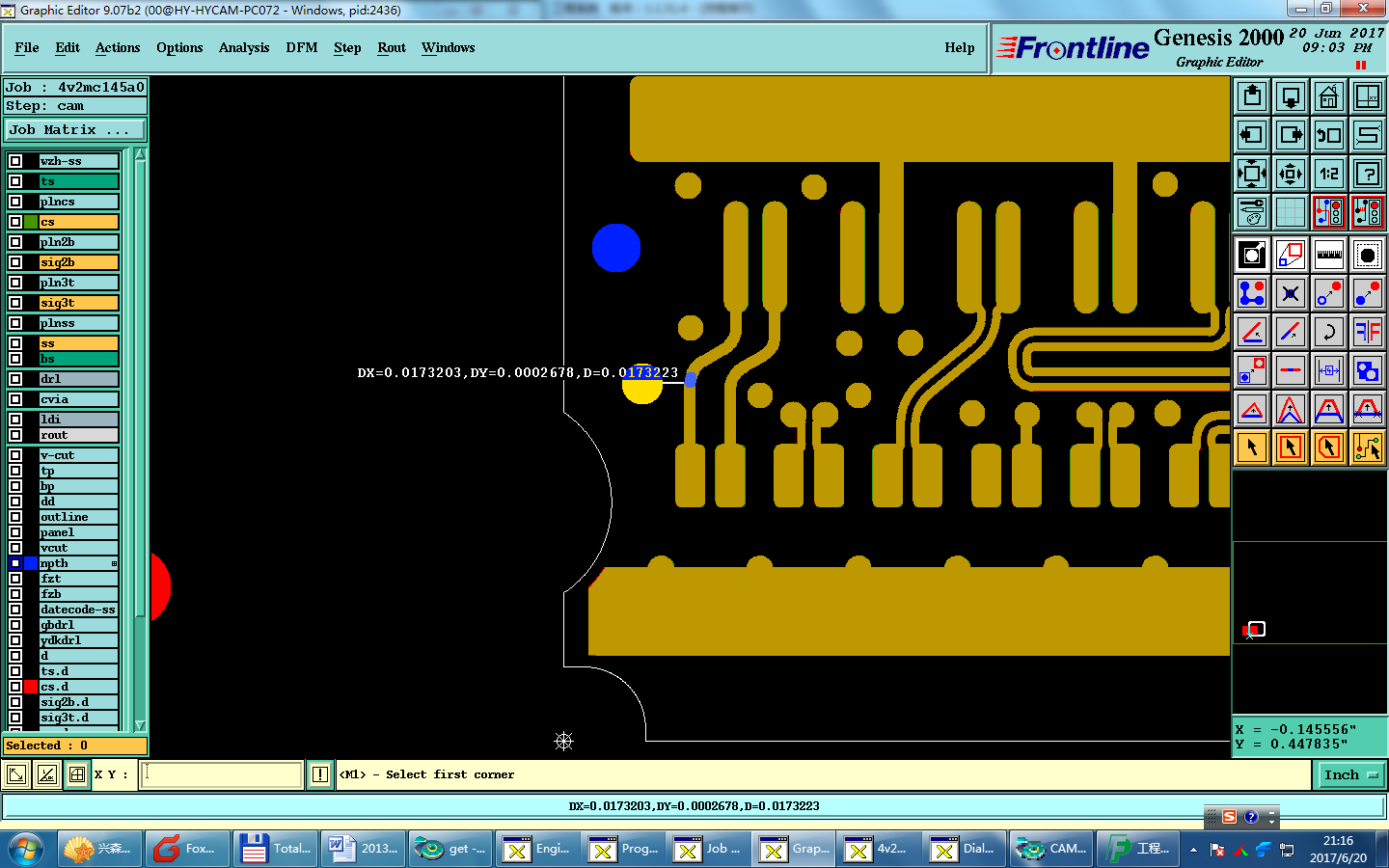Click the Home view icon
The height and width of the screenshot is (868, 1389).
pyautogui.click(x=1329, y=96)
